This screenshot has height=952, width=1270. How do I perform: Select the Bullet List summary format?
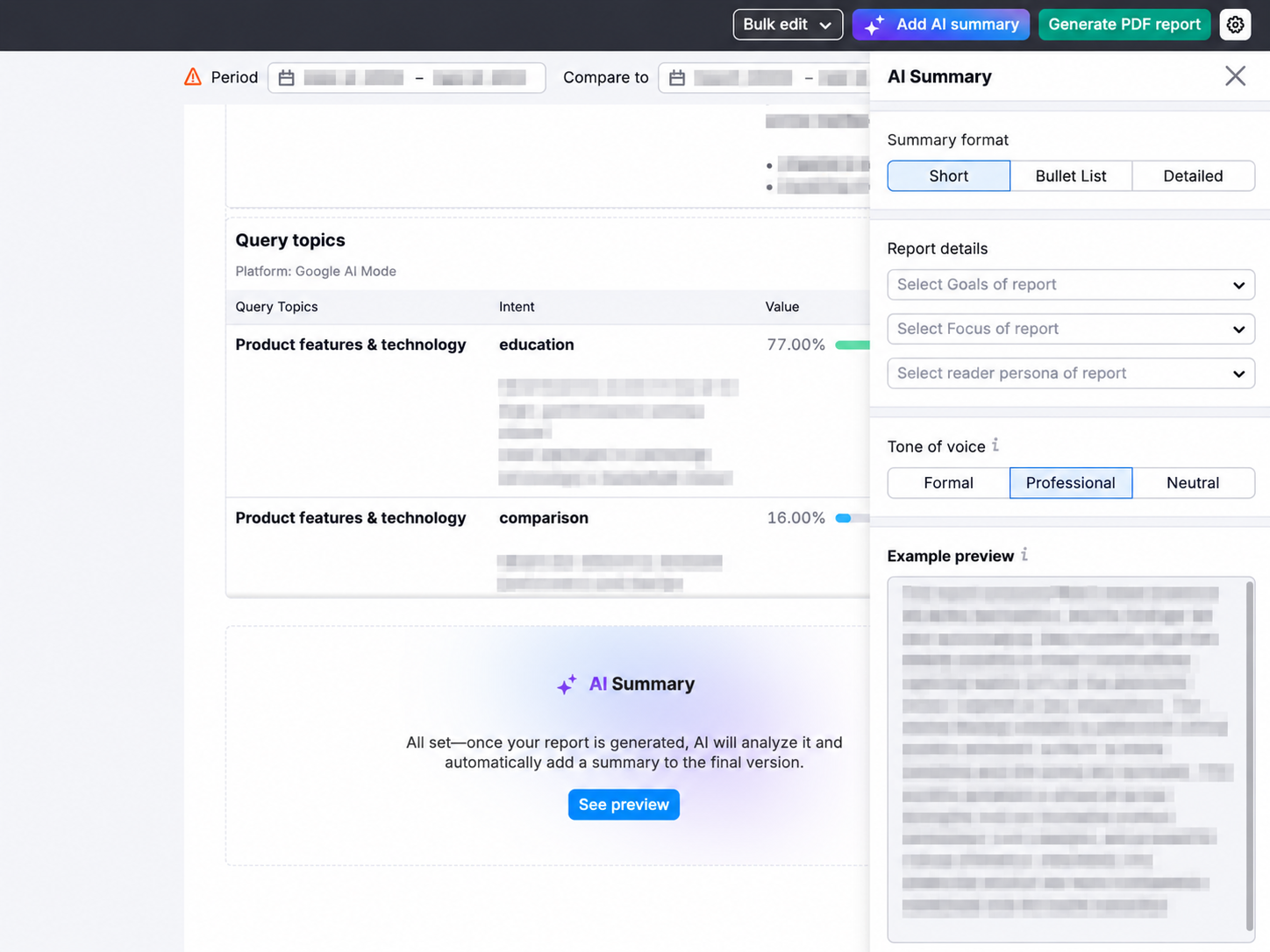[1071, 176]
